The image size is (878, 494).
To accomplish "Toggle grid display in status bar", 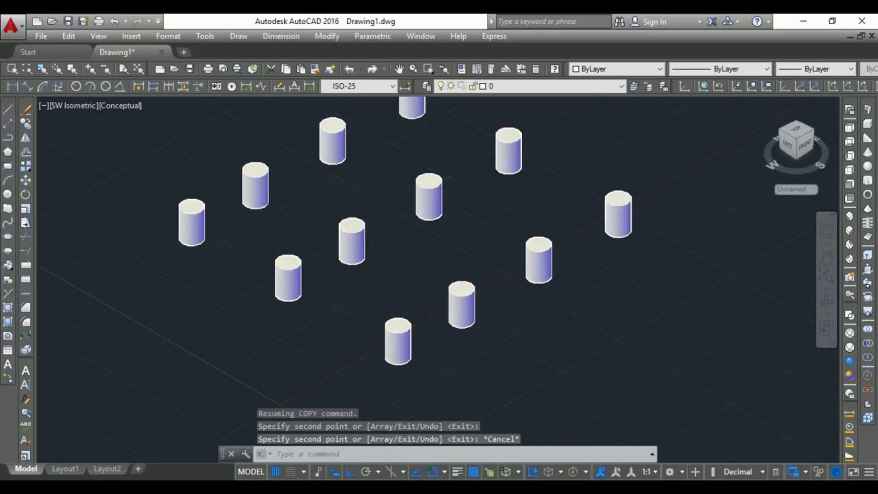I will [x=277, y=472].
